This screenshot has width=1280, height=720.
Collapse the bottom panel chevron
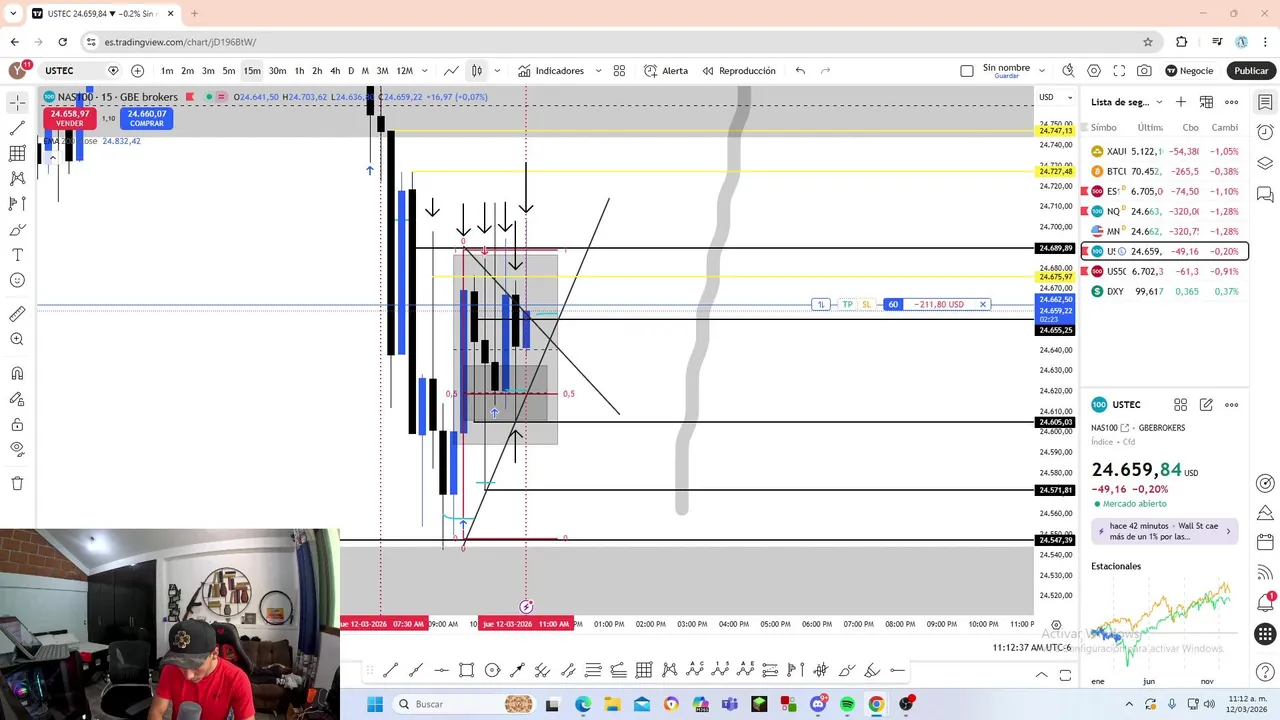1041,675
